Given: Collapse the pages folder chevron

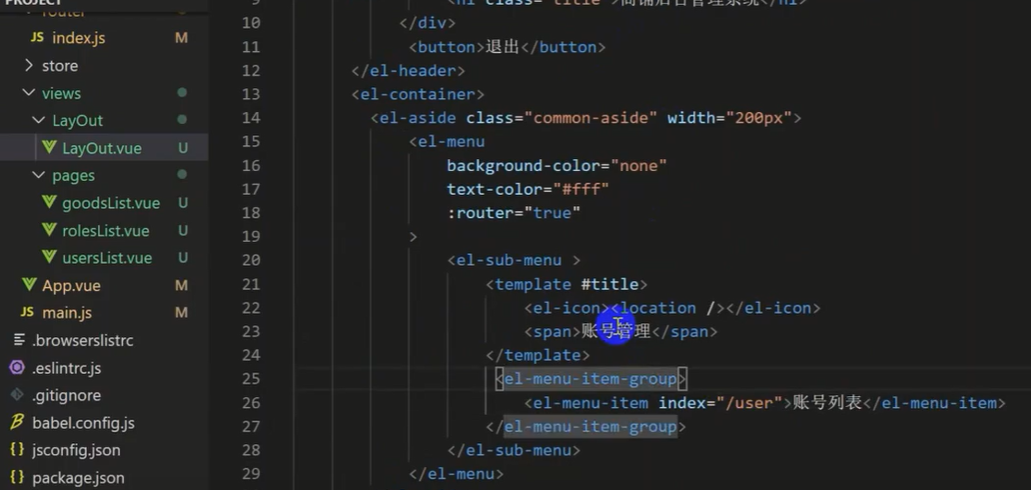Looking at the screenshot, I should (x=39, y=175).
